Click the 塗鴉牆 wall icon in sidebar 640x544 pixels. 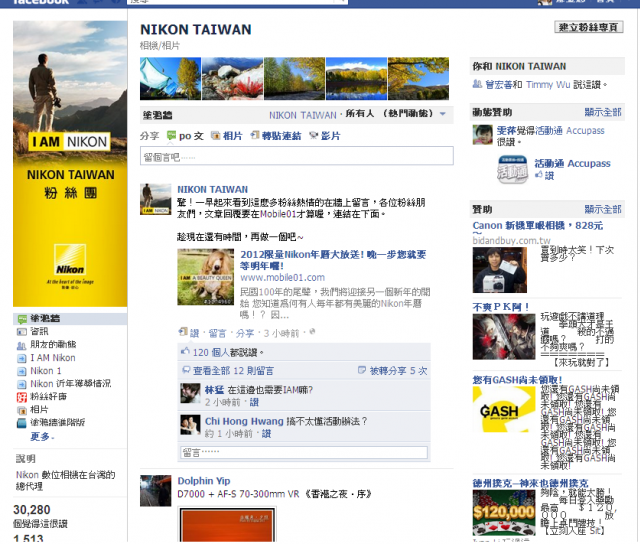22,319
